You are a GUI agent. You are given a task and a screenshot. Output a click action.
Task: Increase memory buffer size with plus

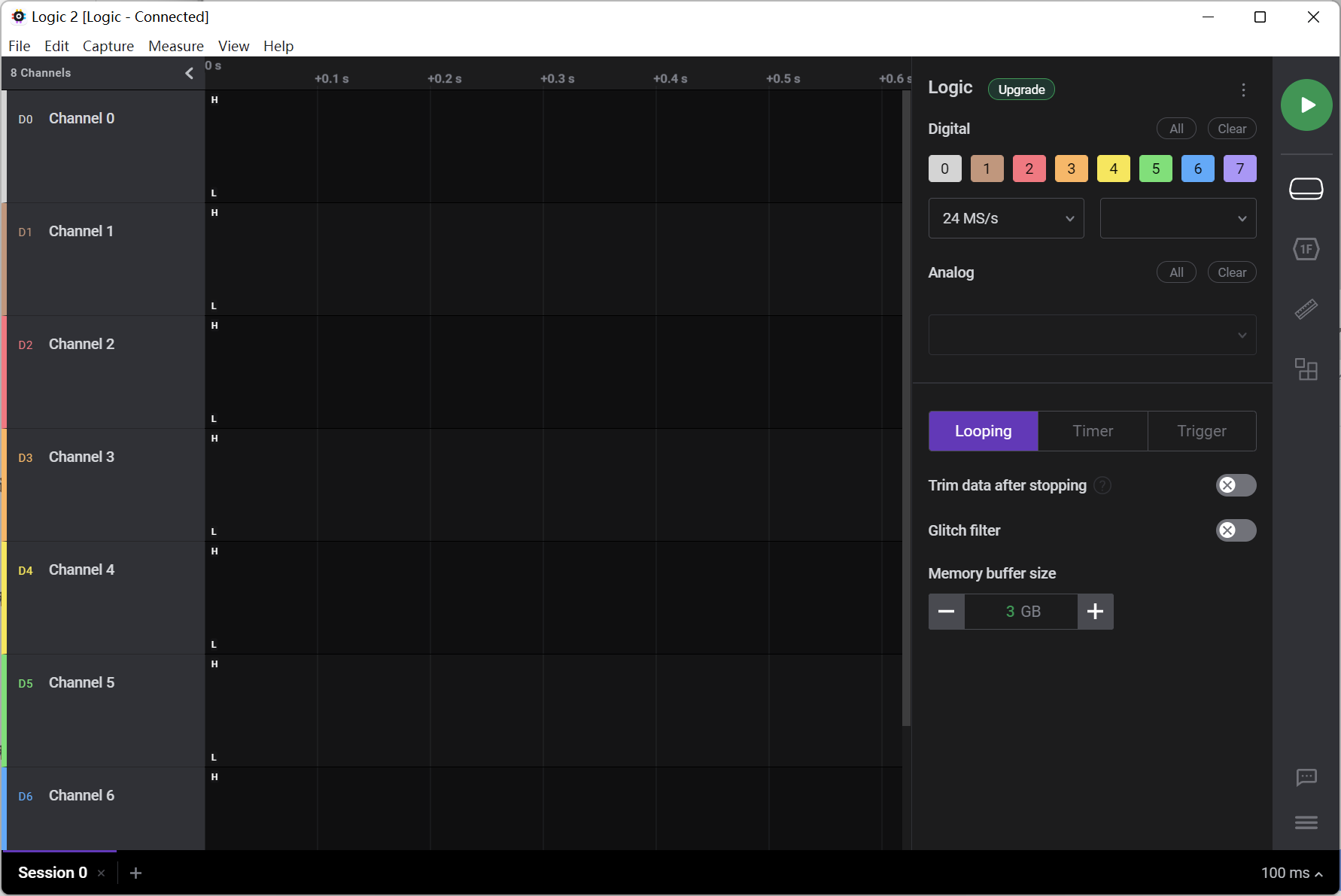[1096, 612]
